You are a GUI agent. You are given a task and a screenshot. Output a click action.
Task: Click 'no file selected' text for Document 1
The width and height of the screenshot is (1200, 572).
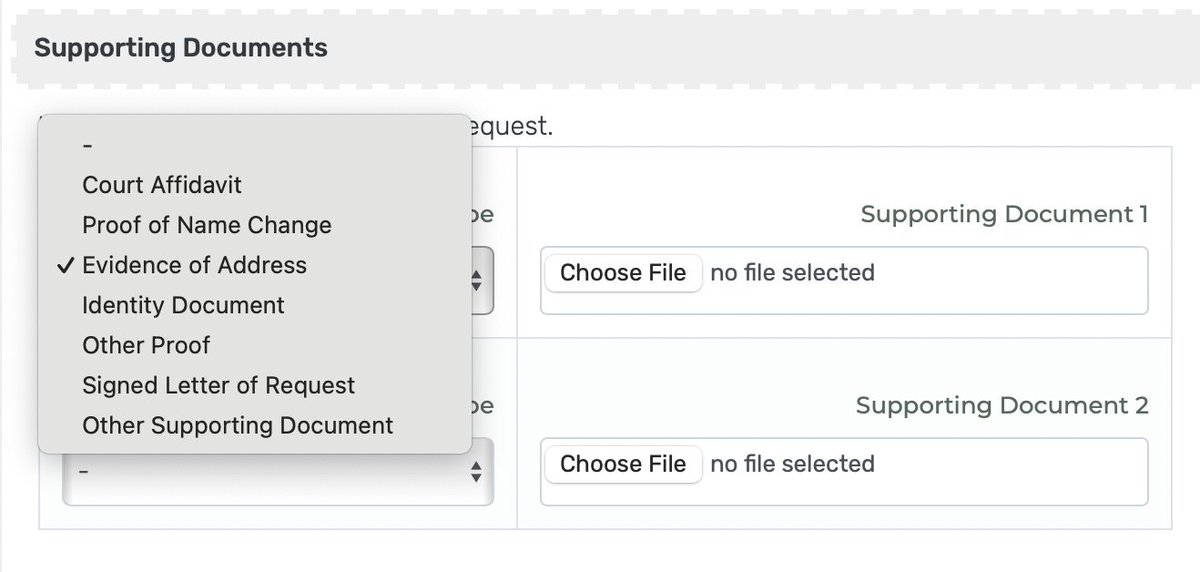coord(792,272)
